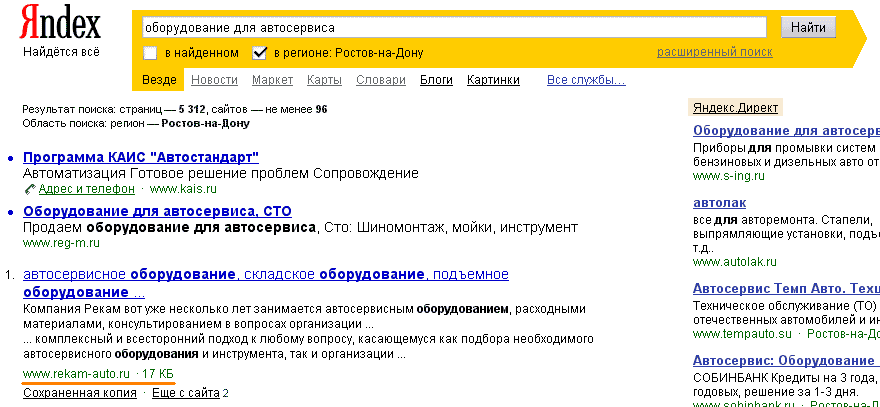Switch to the Новости tab
This screenshot has width=880, height=407.
[x=214, y=80]
